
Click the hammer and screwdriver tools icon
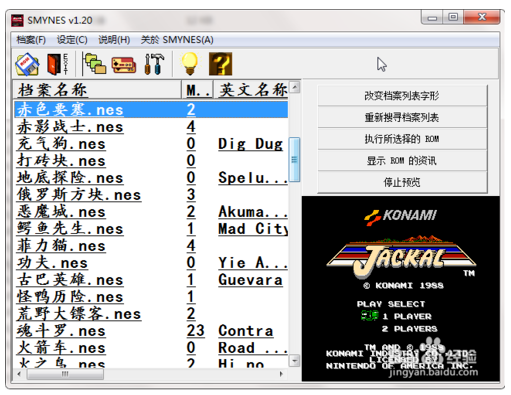point(154,64)
